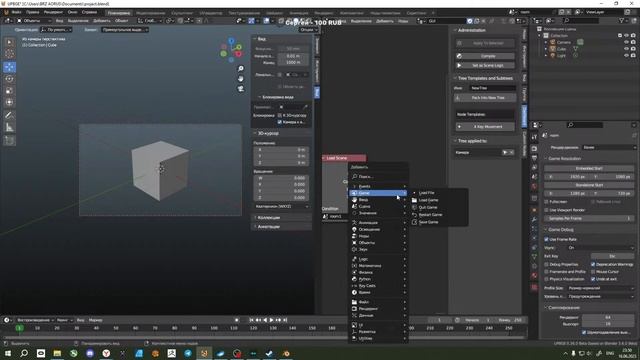The image size is (640, 360).
Task: Expand the Camera item in outliner
Action: pyautogui.click(x=546, y=42)
